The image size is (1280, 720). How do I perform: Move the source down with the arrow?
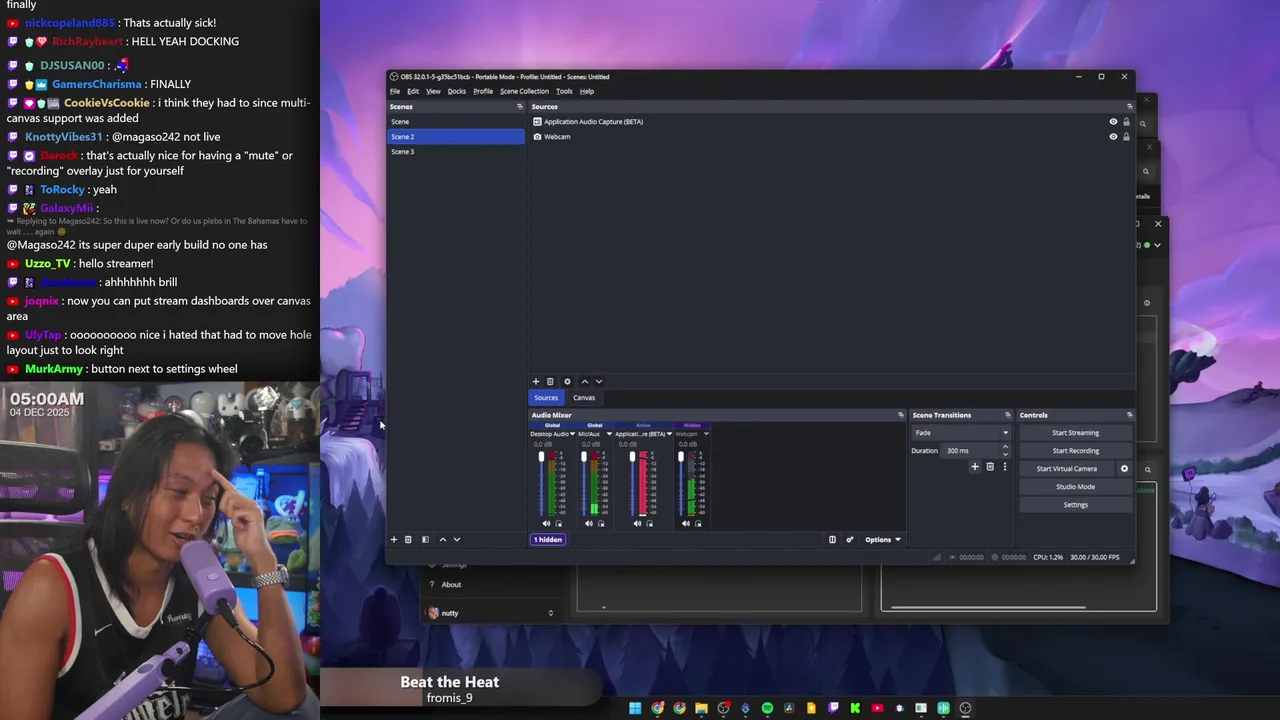(x=599, y=381)
